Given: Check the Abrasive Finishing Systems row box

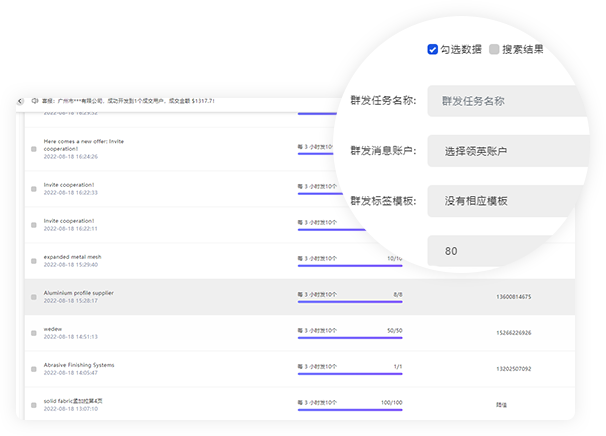Looking at the screenshot, I should pyautogui.click(x=33, y=369).
